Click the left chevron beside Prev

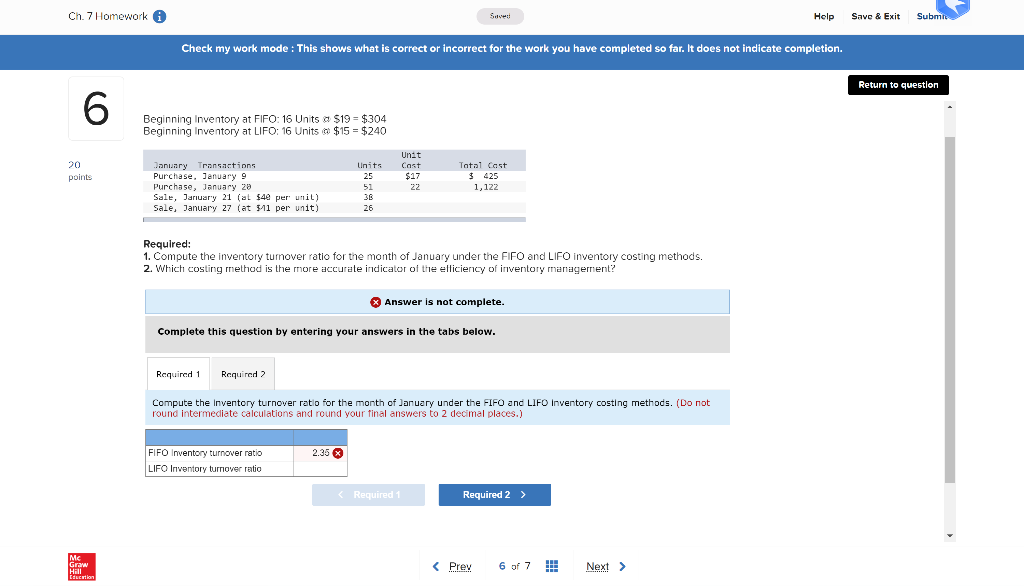tap(434, 566)
